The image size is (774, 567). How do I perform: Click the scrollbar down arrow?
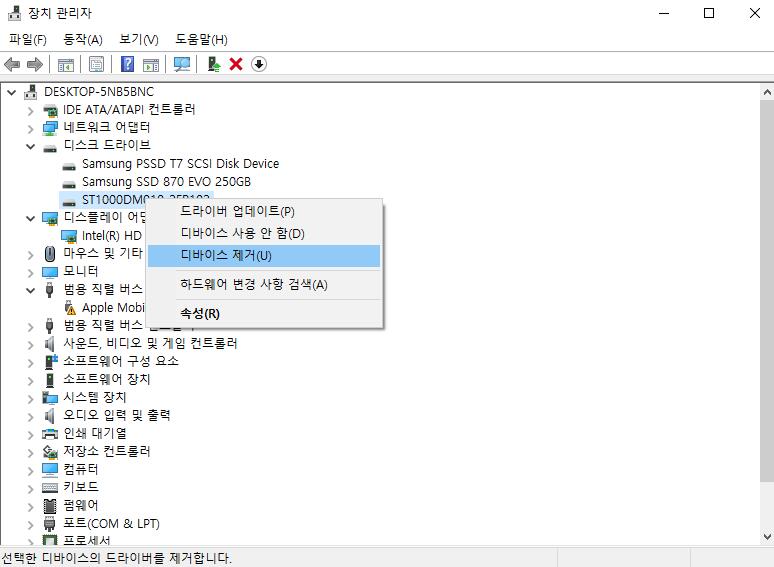(767, 537)
